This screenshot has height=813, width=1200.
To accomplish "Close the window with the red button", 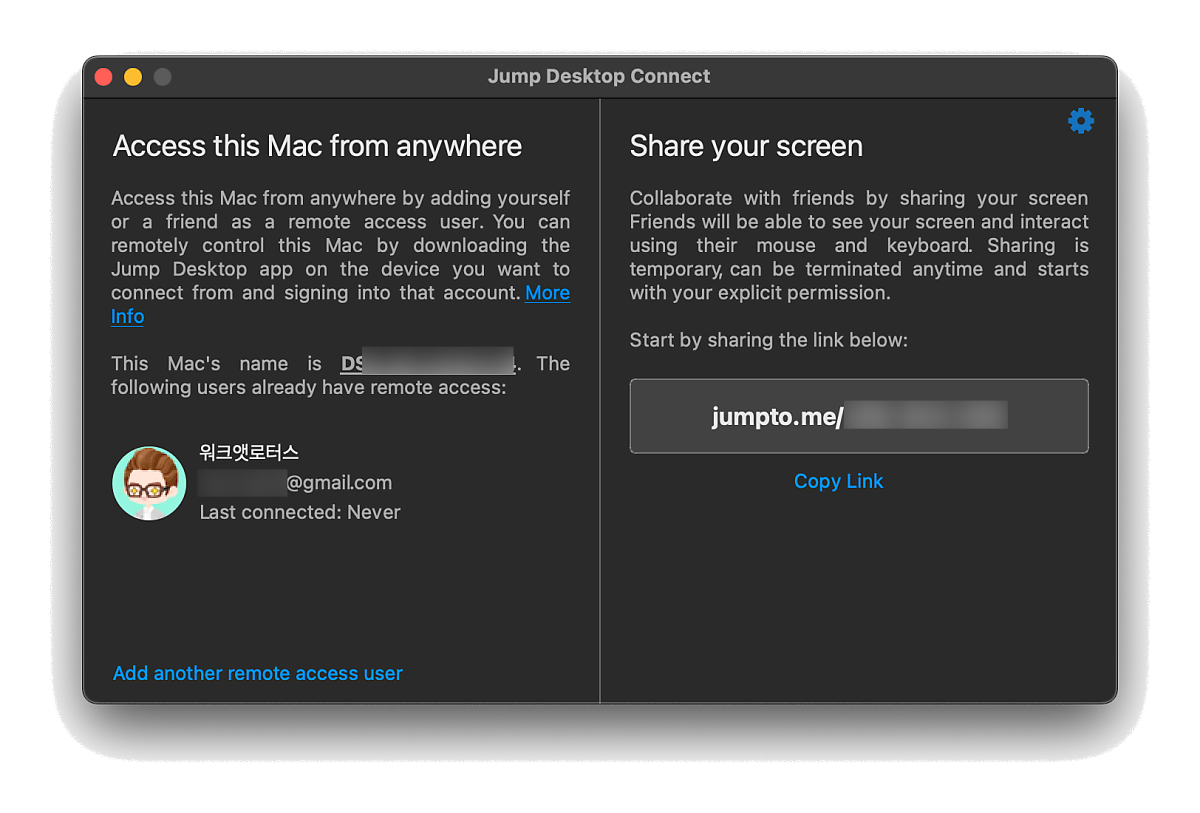I will (x=104, y=77).
